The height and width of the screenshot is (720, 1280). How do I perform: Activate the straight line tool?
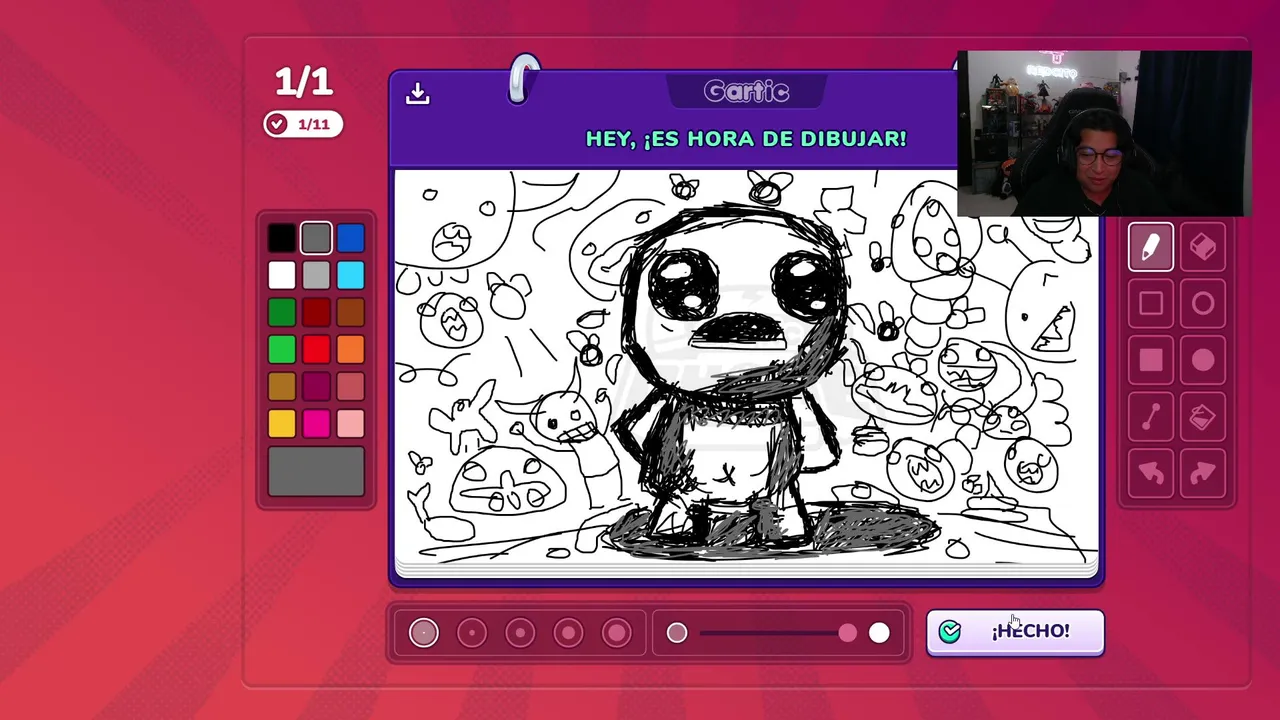[x=1150, y=418]
